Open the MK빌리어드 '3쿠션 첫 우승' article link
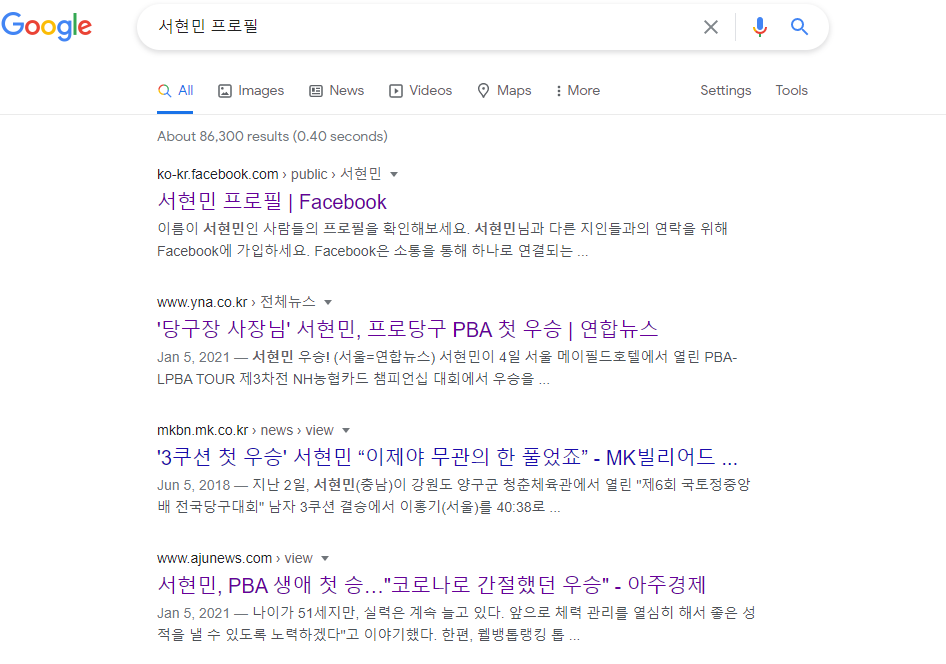946x664 pixels. click(x=447, y=458)
